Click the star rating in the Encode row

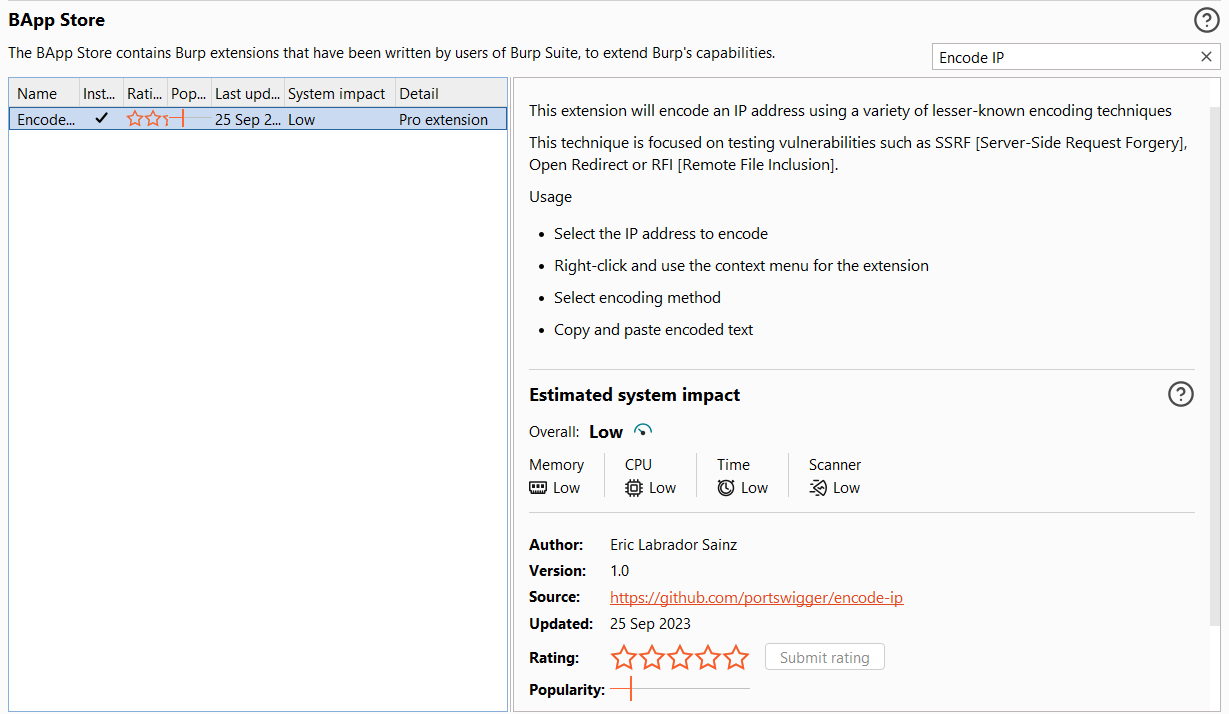(146, 119)
